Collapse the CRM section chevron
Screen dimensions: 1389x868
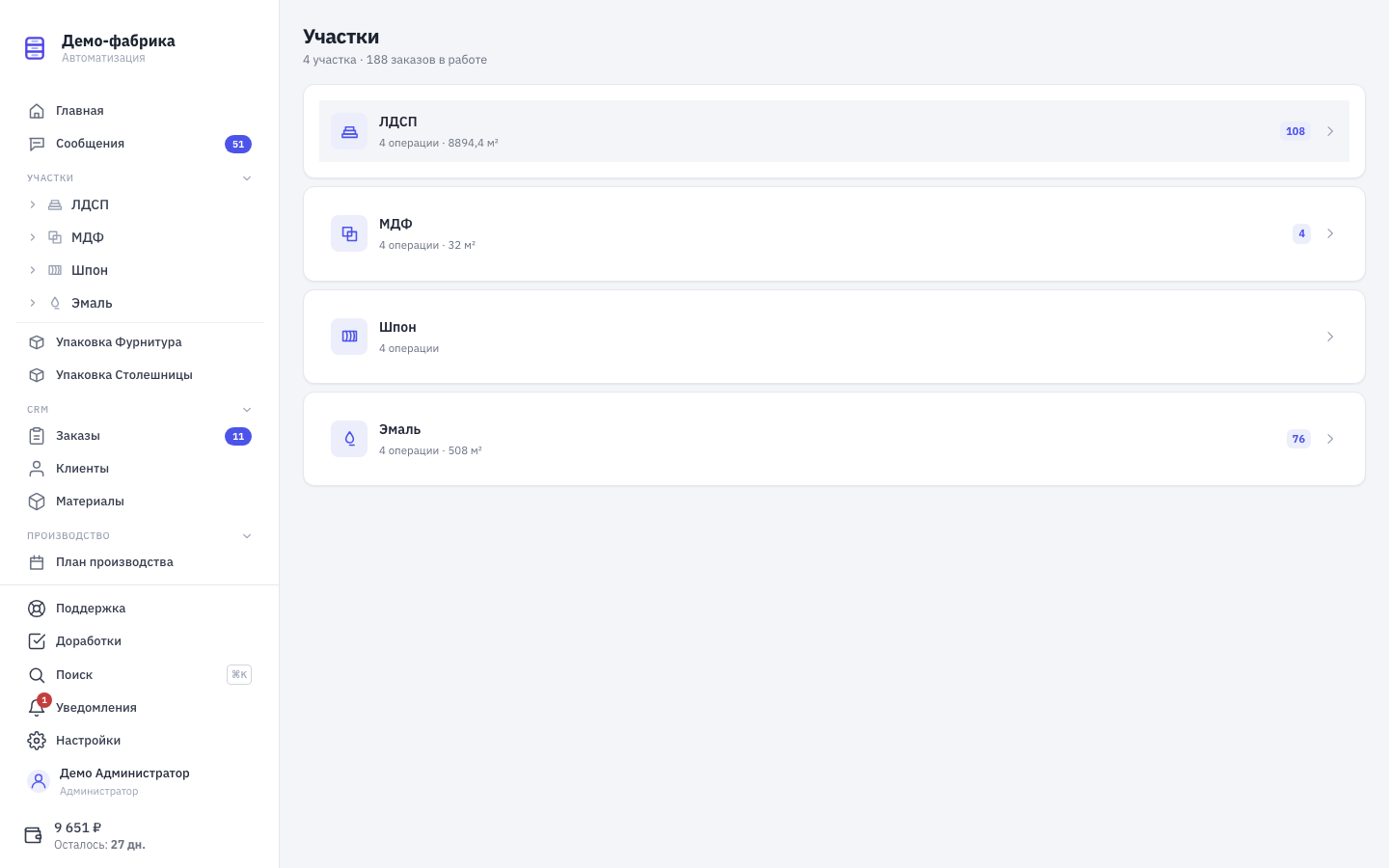click(x=247, y=410)
